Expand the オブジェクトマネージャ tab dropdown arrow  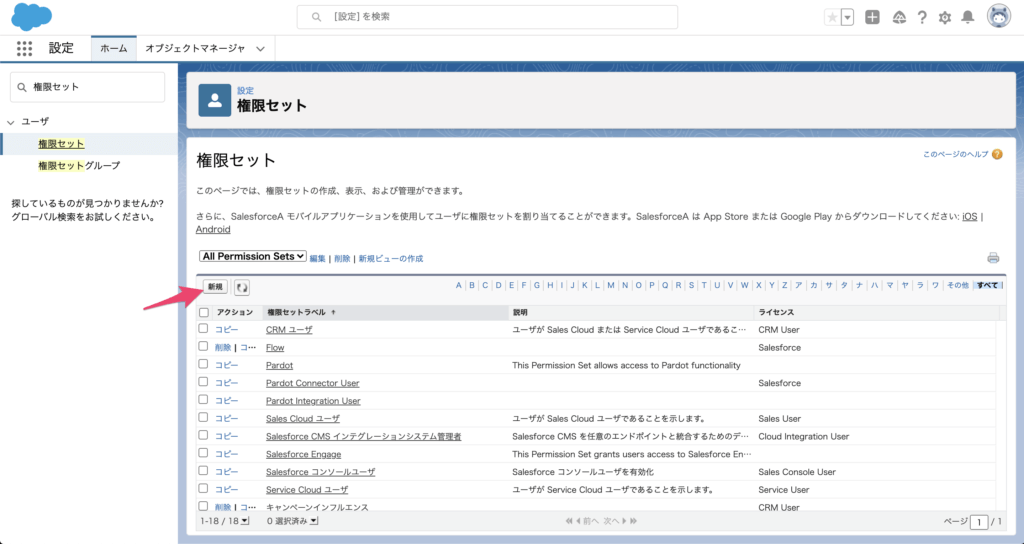click(x=260, y=48)
